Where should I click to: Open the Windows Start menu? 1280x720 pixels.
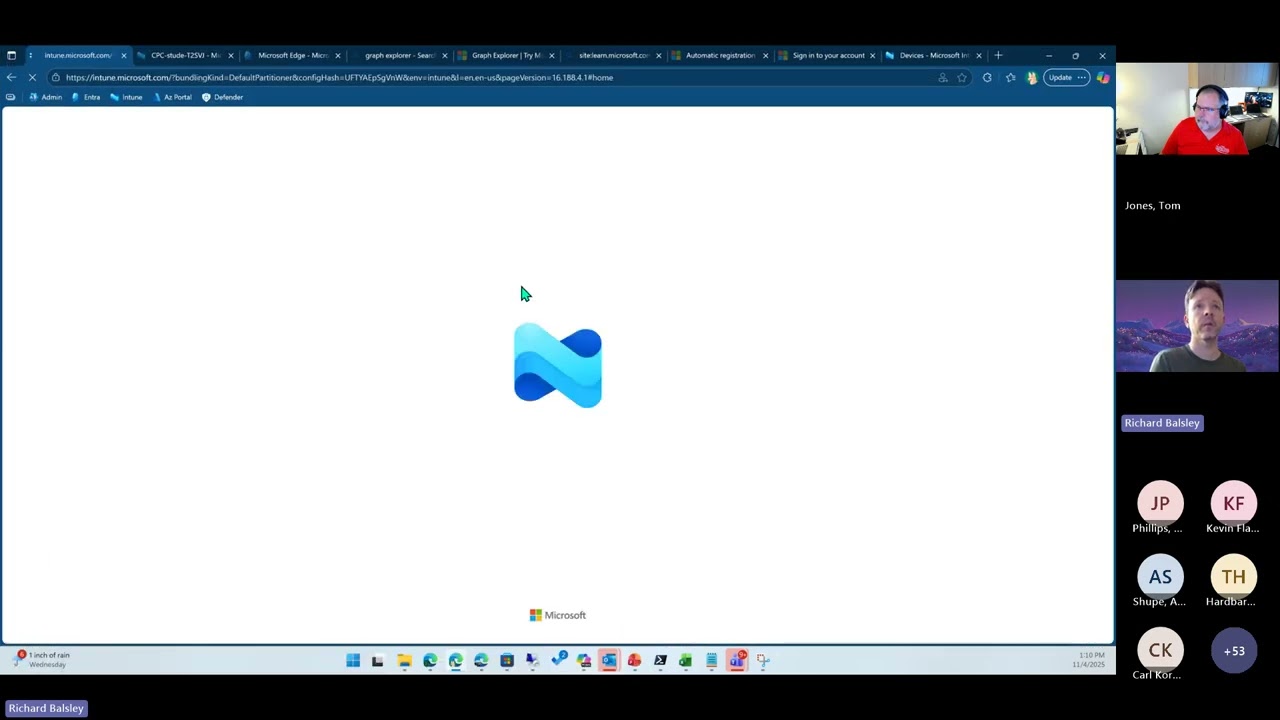click(353, 660)
